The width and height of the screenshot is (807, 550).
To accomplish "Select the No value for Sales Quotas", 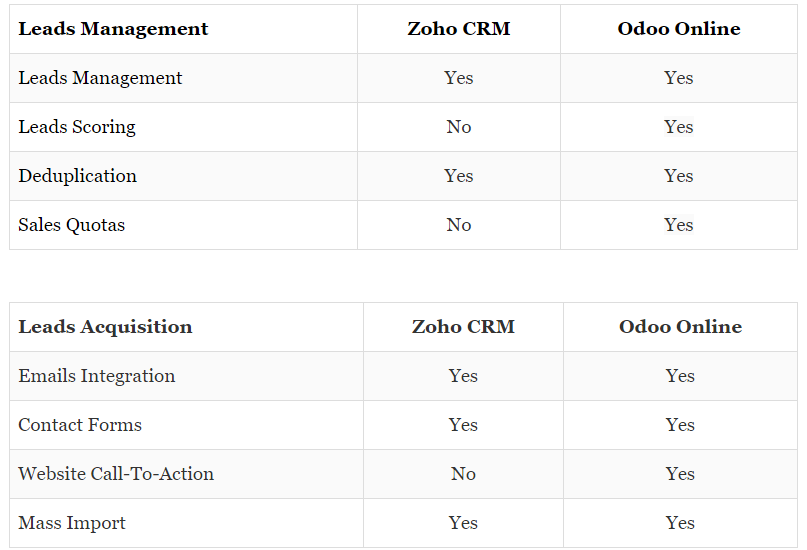I will tap(459, 225).
